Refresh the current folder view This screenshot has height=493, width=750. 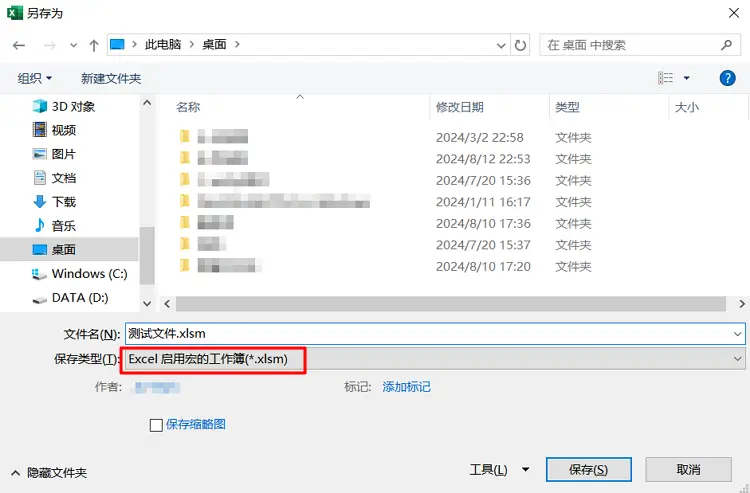[x=520, y=45]
